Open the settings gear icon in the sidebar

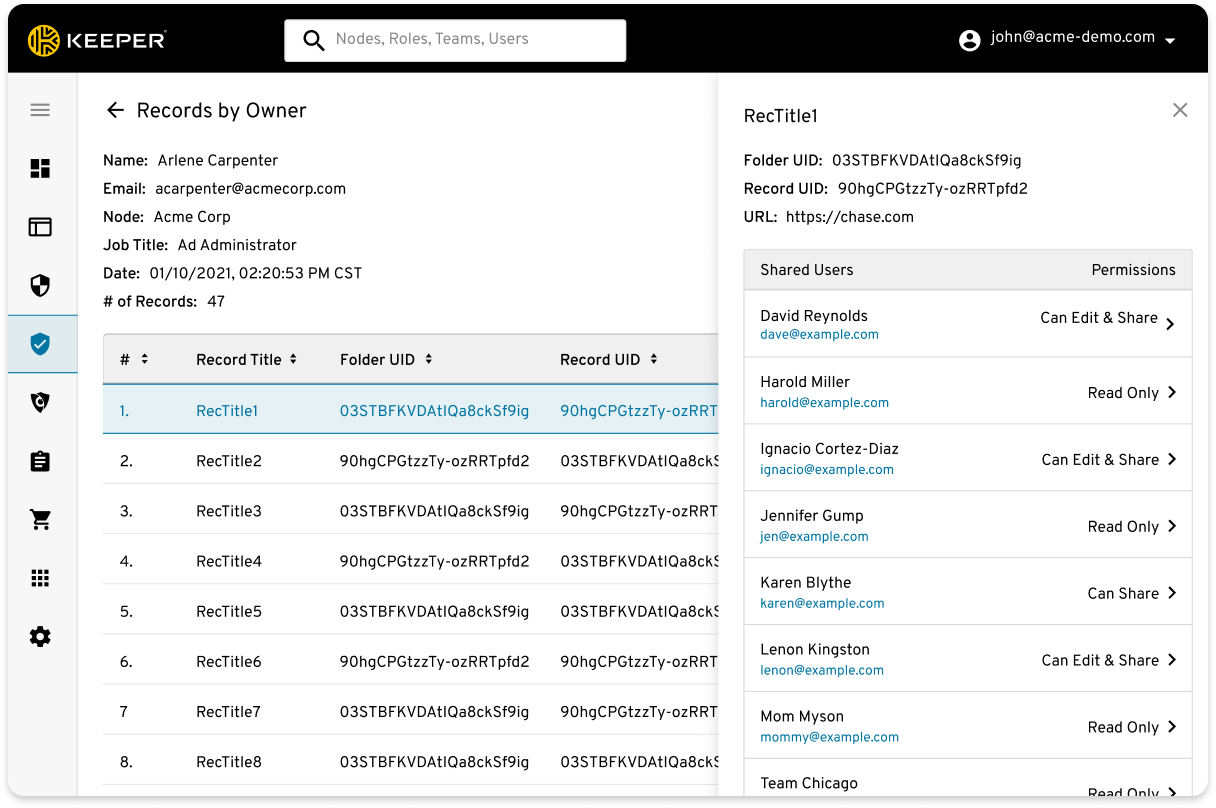40,637
